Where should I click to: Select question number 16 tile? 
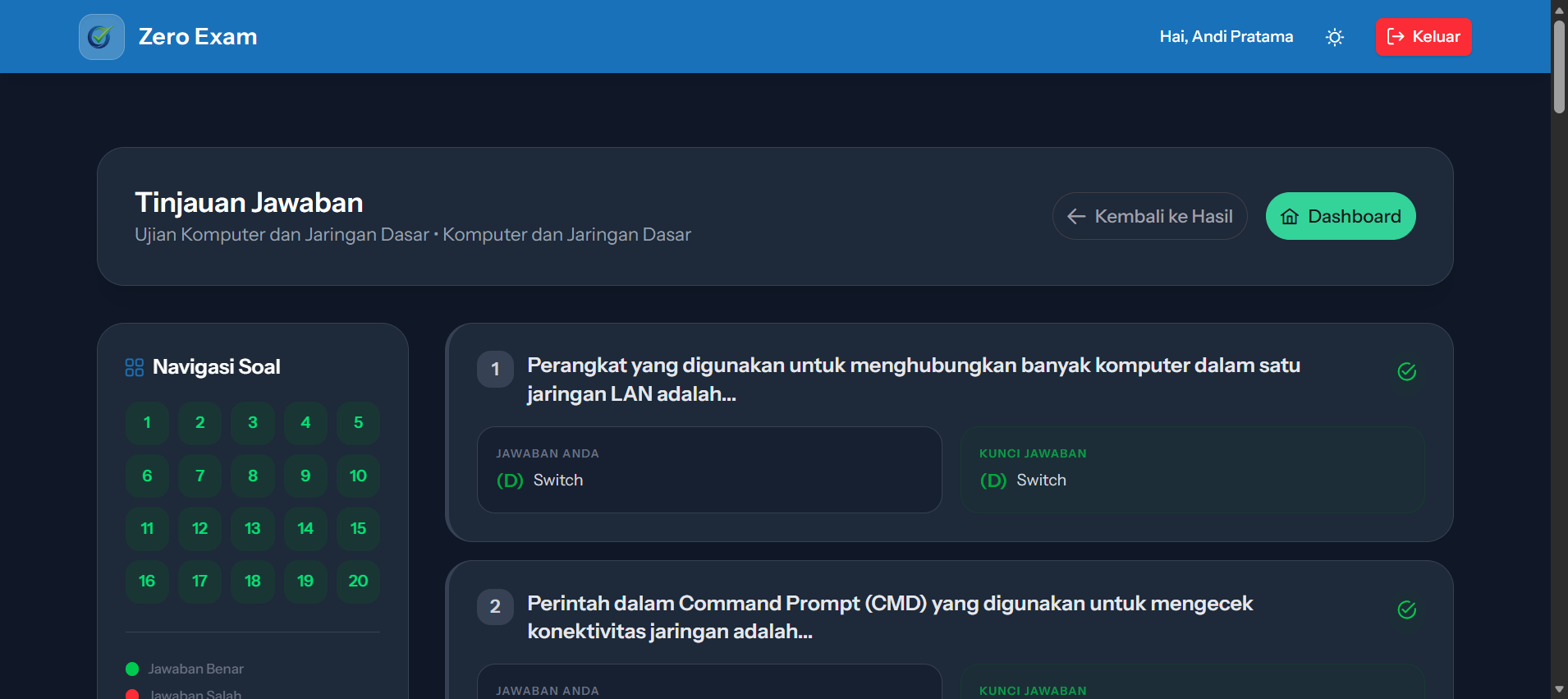tap(147, 582)
